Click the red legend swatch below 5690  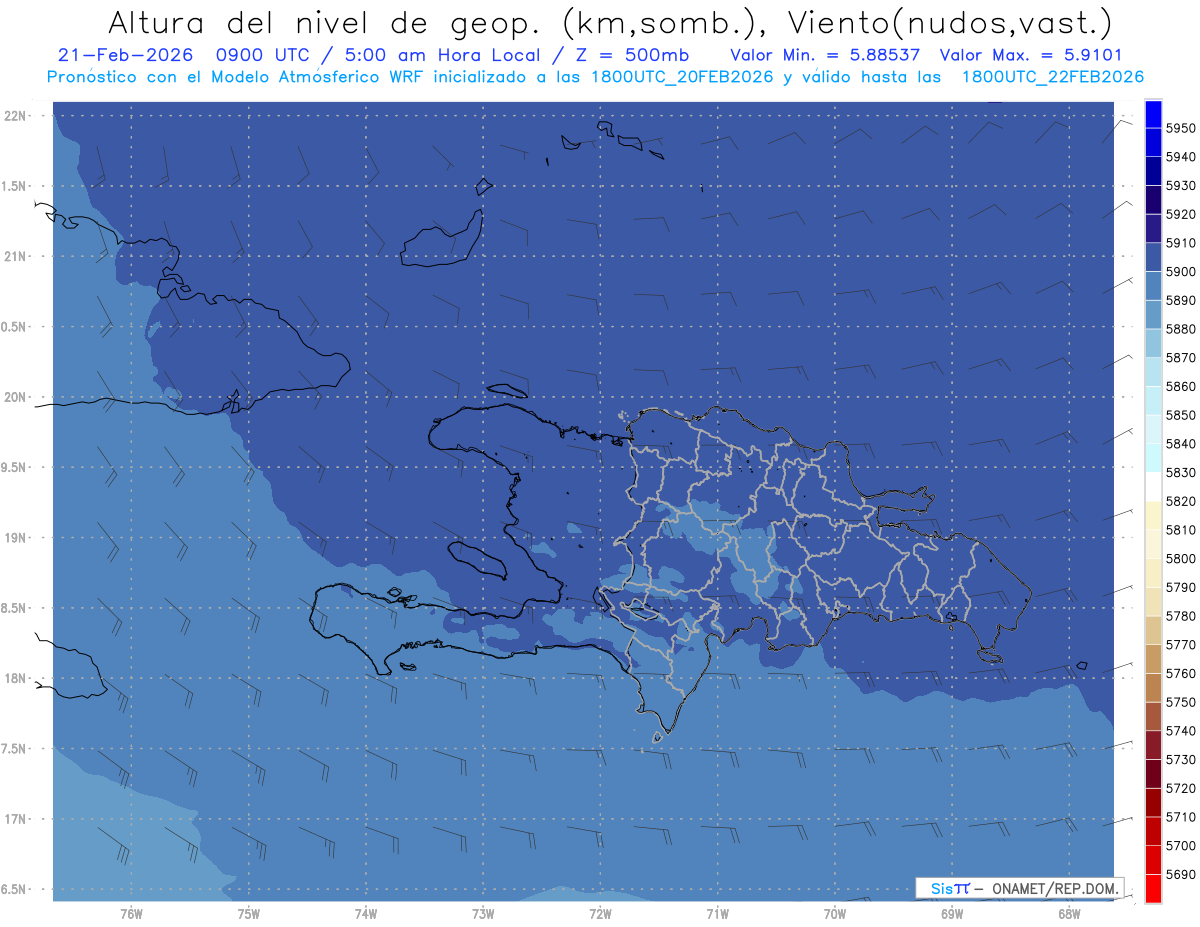pos(1153,888)
